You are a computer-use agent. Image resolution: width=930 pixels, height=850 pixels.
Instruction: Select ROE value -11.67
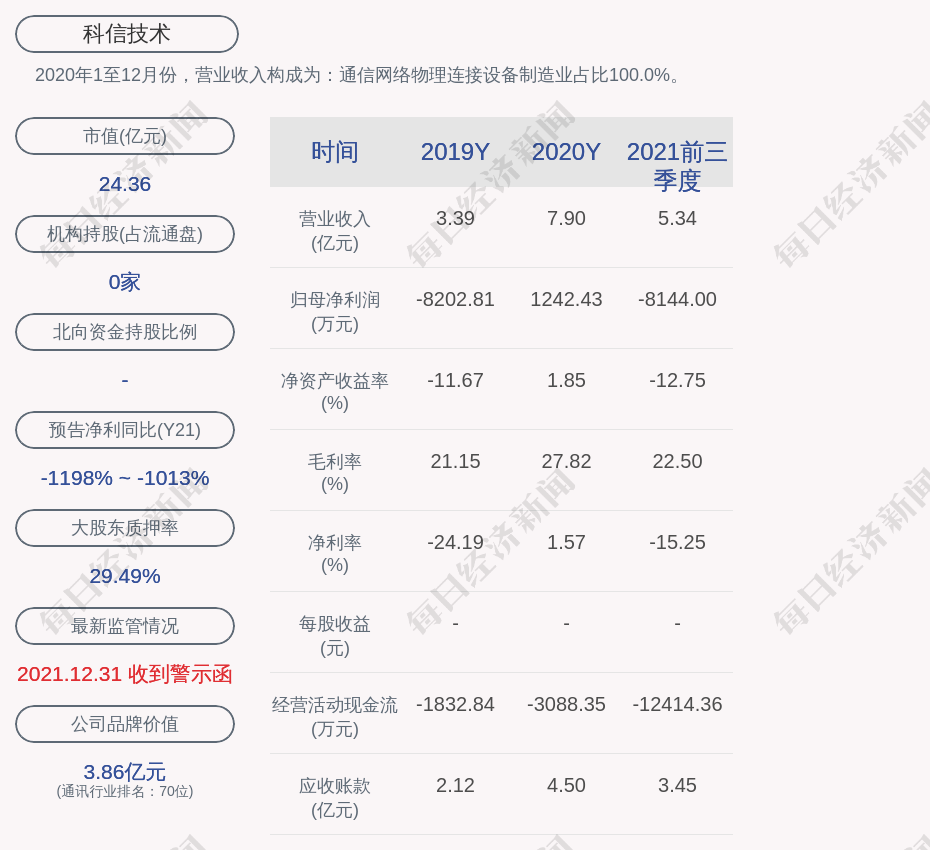(x=456, y=380)
